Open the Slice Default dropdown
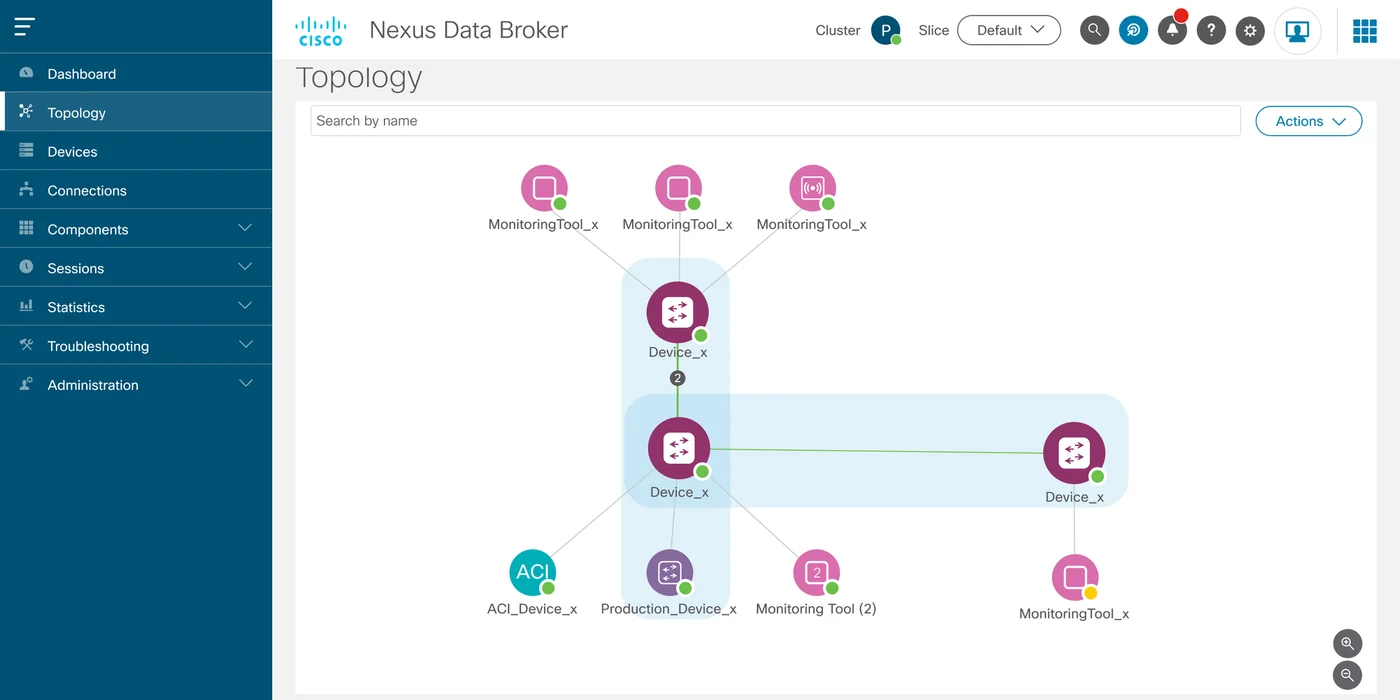This screenshot has width=1400, height=700. (1009, 30)
